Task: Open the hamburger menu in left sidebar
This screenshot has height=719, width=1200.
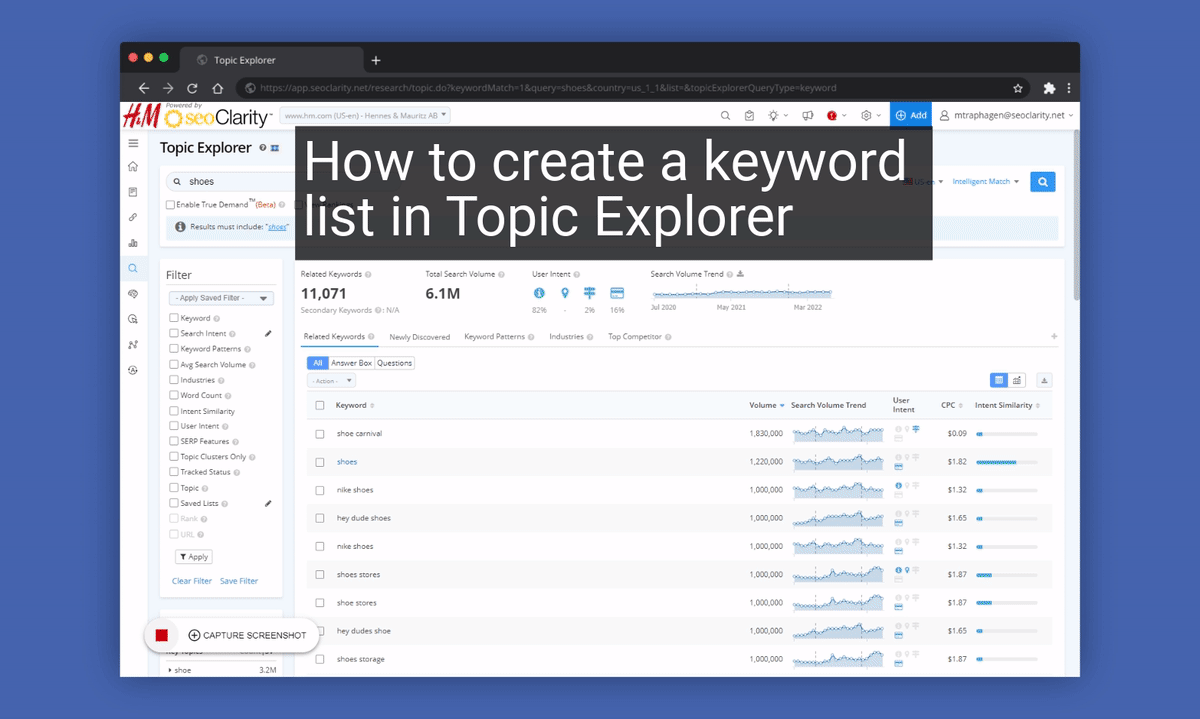Action: pos(133,144)
